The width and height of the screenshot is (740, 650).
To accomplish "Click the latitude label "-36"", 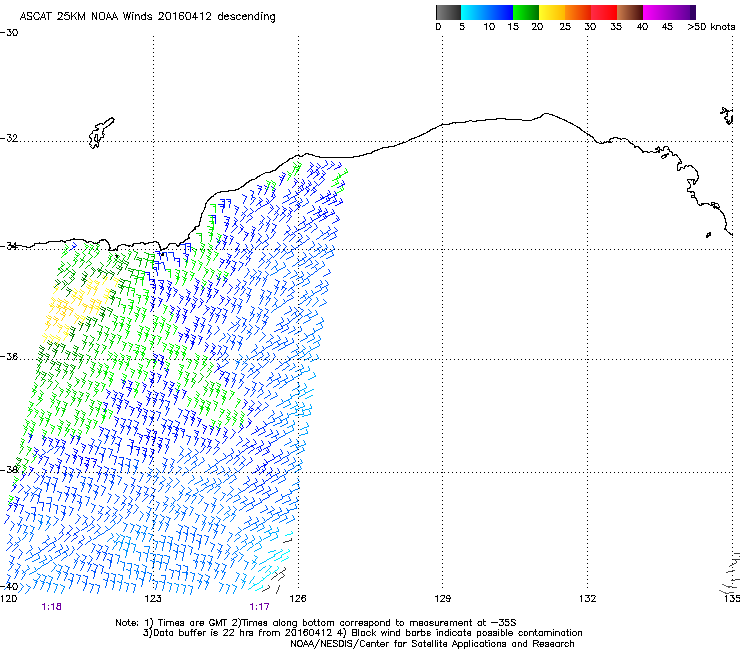I will (9, 356).
